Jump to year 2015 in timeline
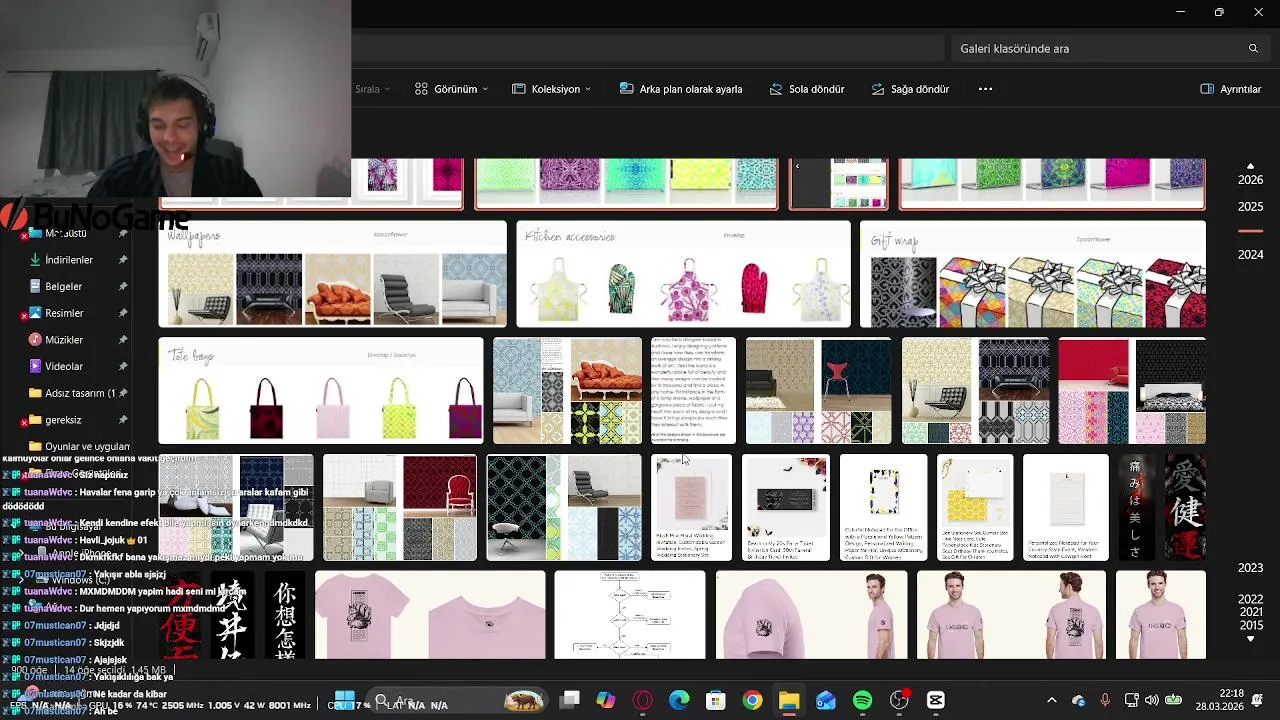The width and height of the screenshot is (1280, 720). (x=1250, y=625)
